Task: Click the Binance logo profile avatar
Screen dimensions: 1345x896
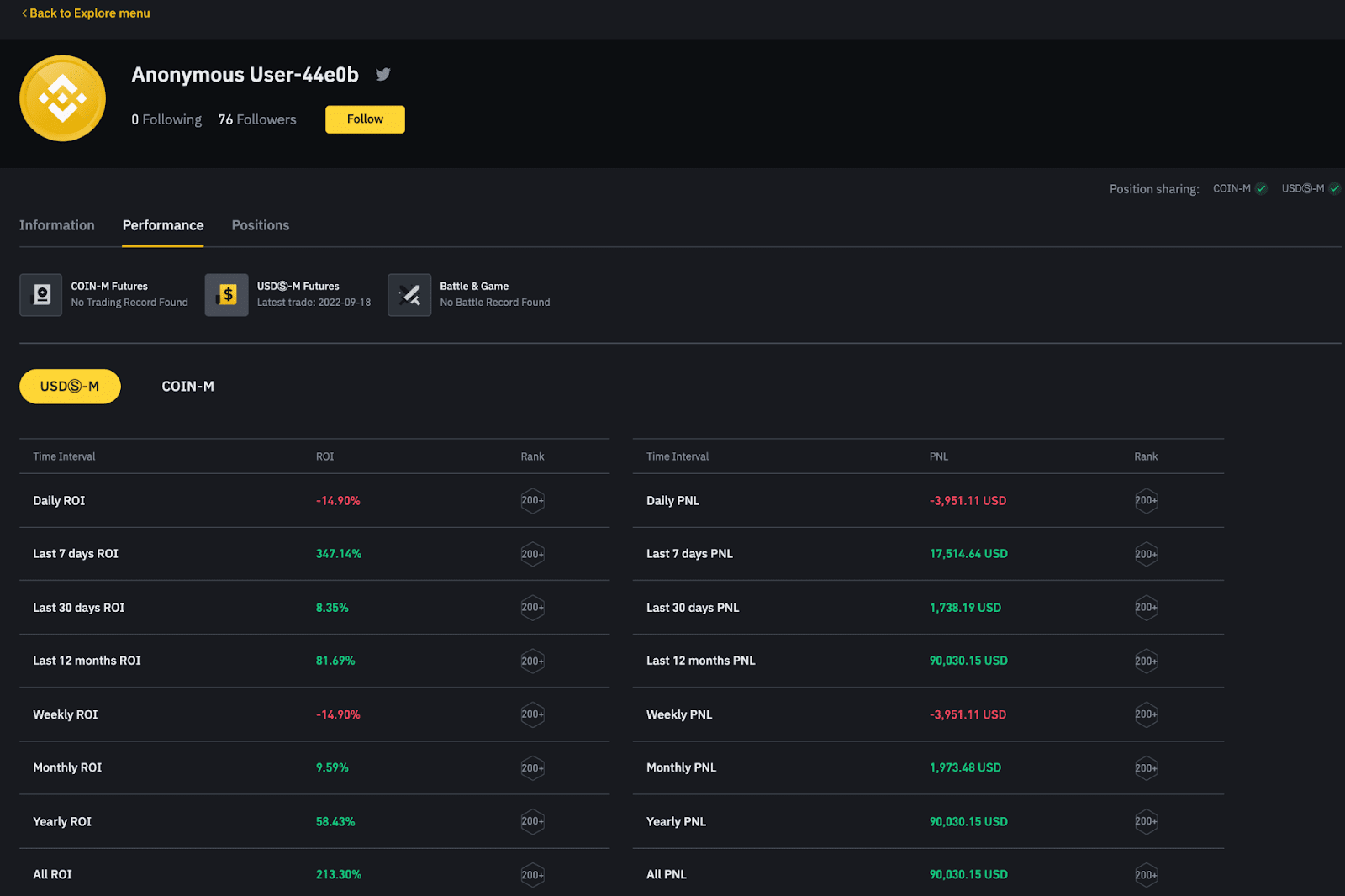Action: pos(63,98)
